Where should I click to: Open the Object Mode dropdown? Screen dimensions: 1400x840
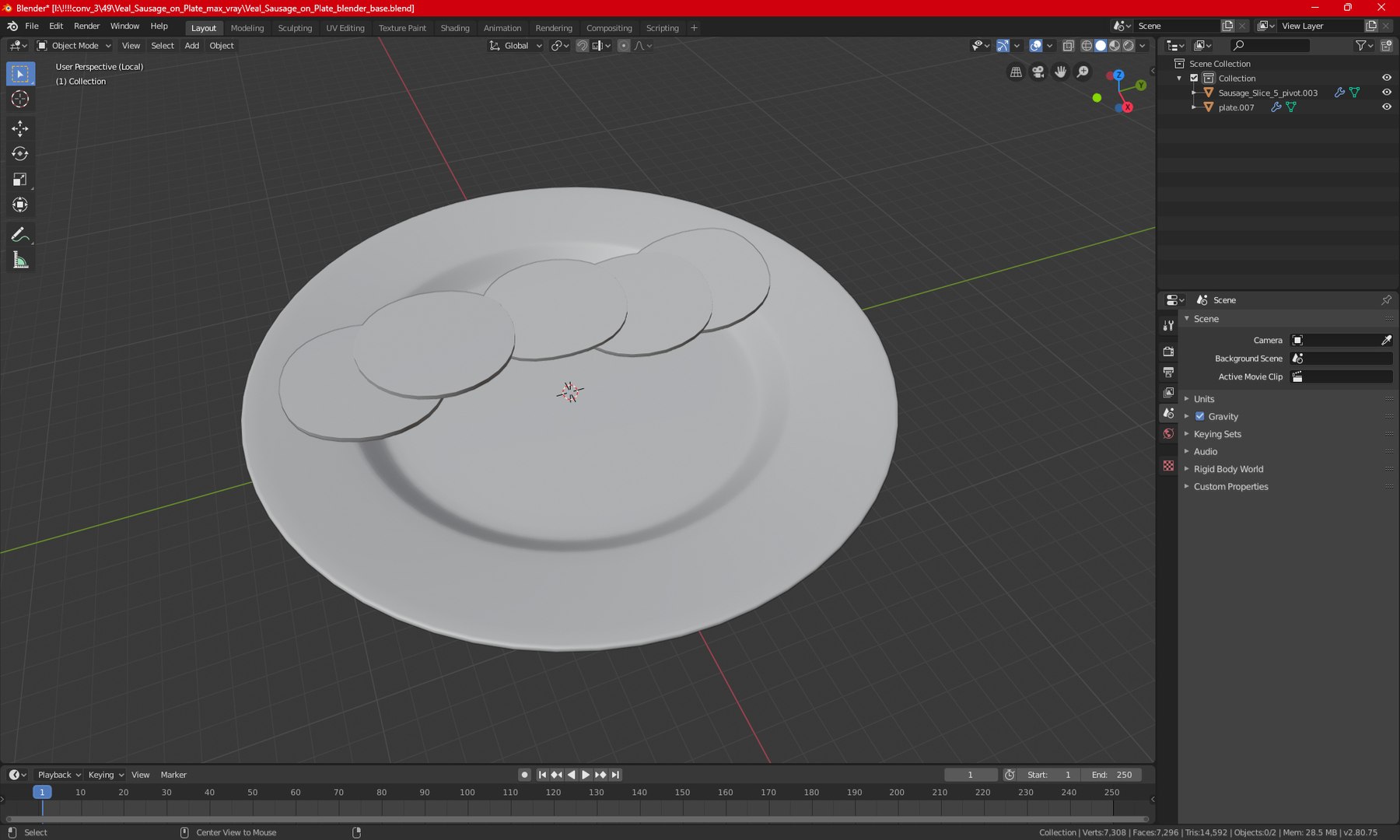(75, 46)
